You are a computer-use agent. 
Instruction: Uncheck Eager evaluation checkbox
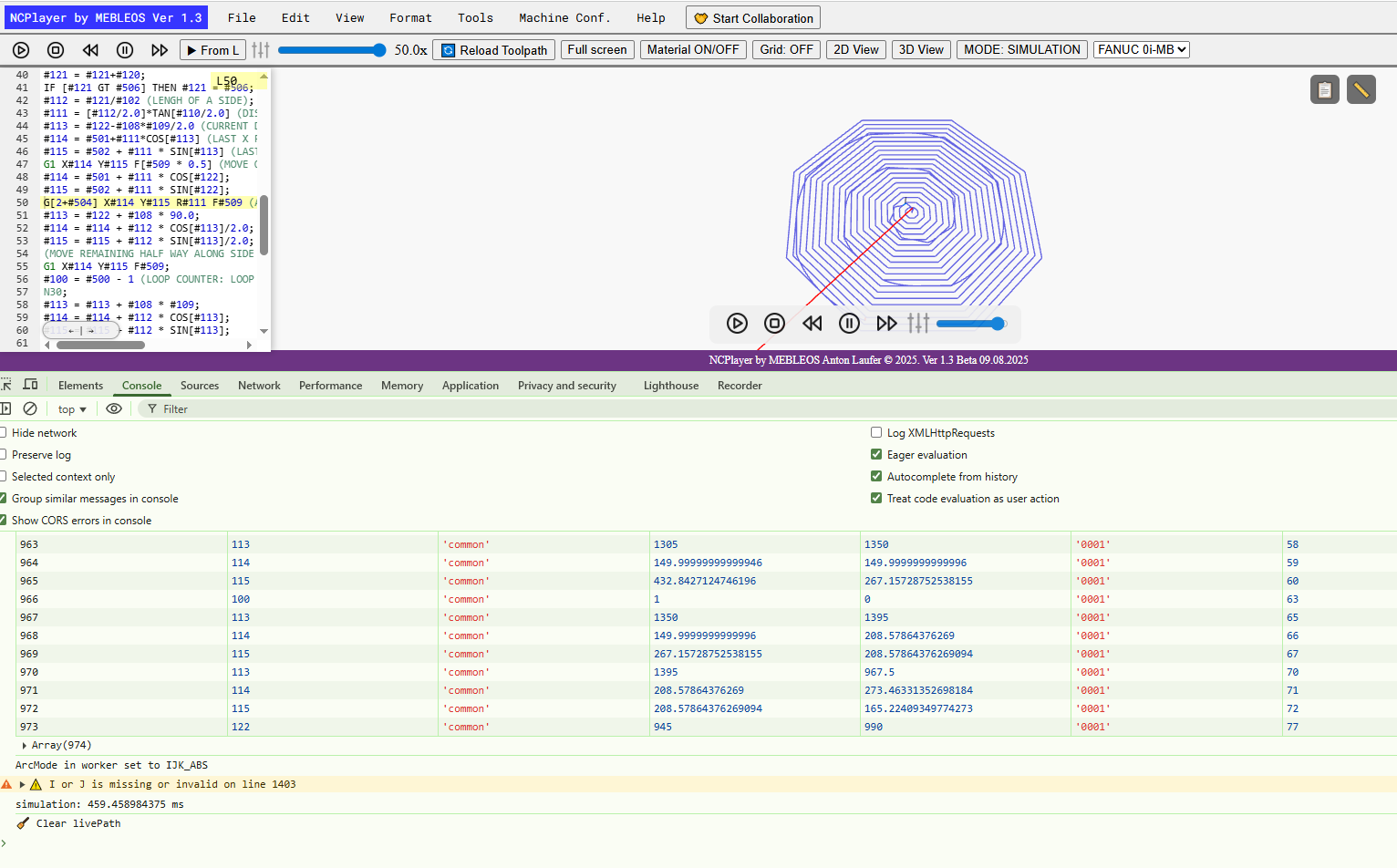tap(876, 454)
